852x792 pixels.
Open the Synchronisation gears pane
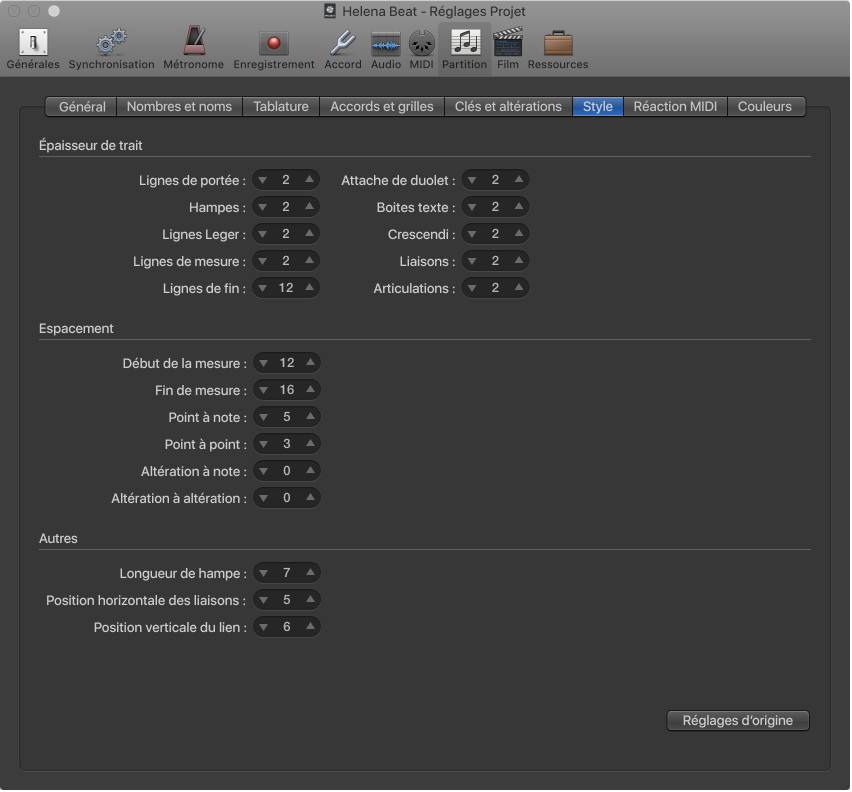[111, 49]
